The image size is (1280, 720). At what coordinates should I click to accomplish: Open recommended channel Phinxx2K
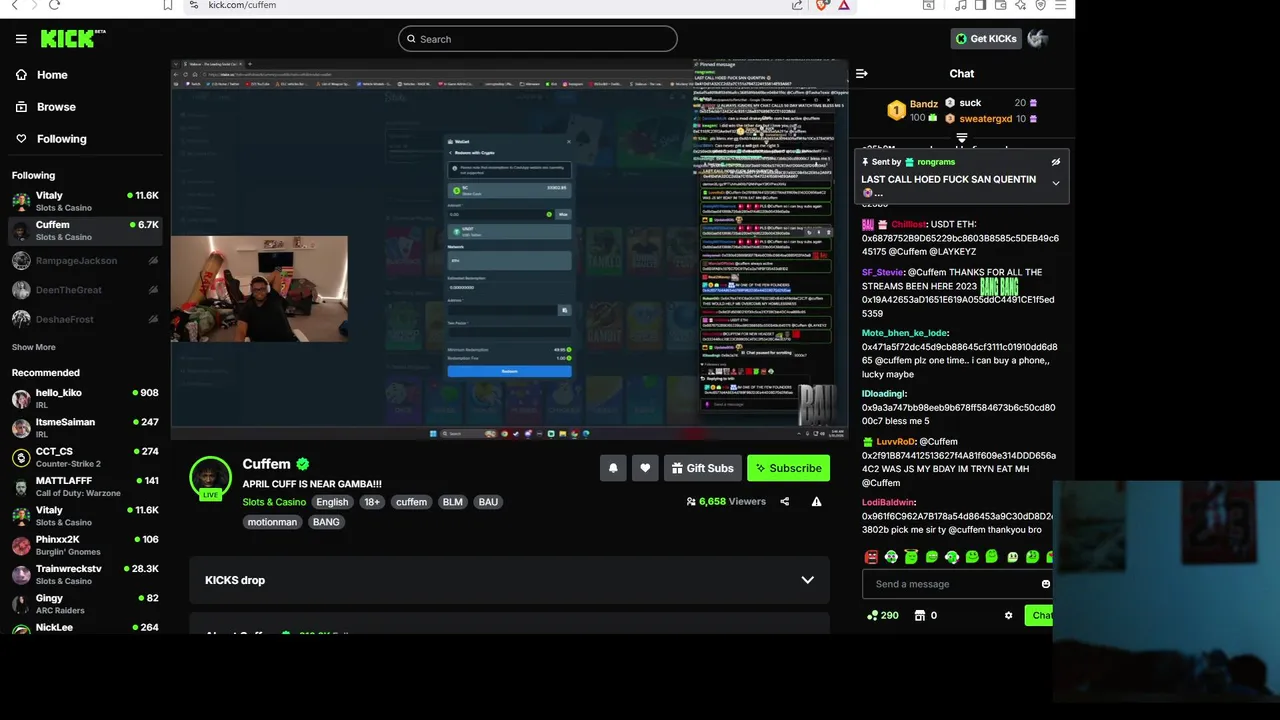click(x=85, y=545)
